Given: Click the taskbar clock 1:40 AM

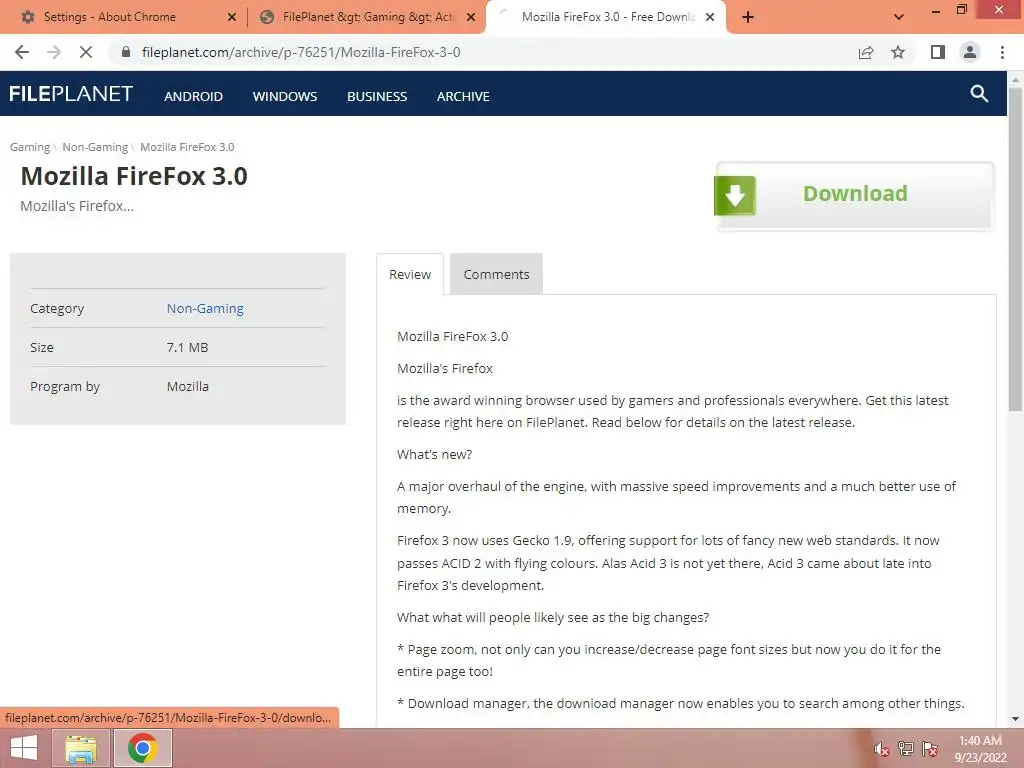Looking at the screenshot, I should click(x=980, y=749).
